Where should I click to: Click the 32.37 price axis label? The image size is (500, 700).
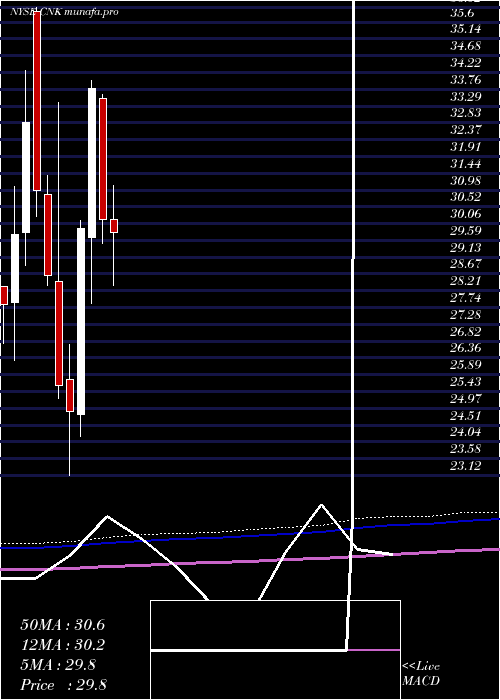click(x=466, y=130)
